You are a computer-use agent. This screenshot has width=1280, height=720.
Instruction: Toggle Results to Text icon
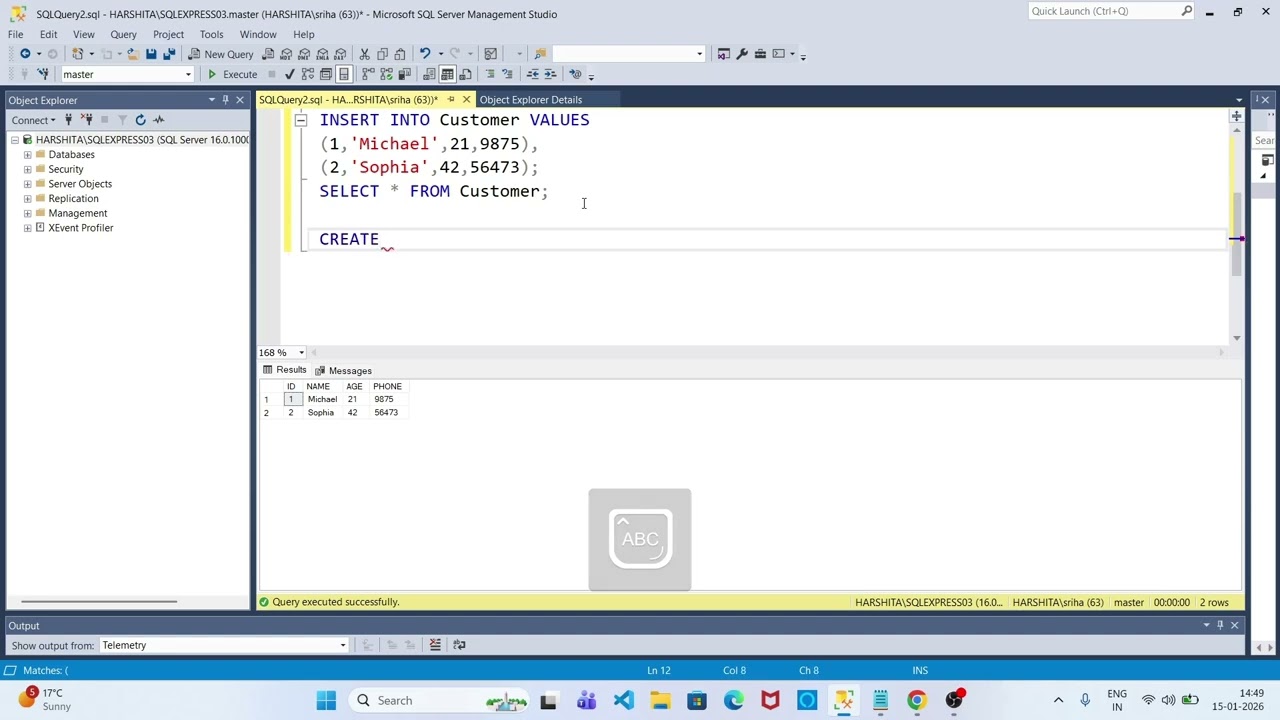[x=429, y=74]
